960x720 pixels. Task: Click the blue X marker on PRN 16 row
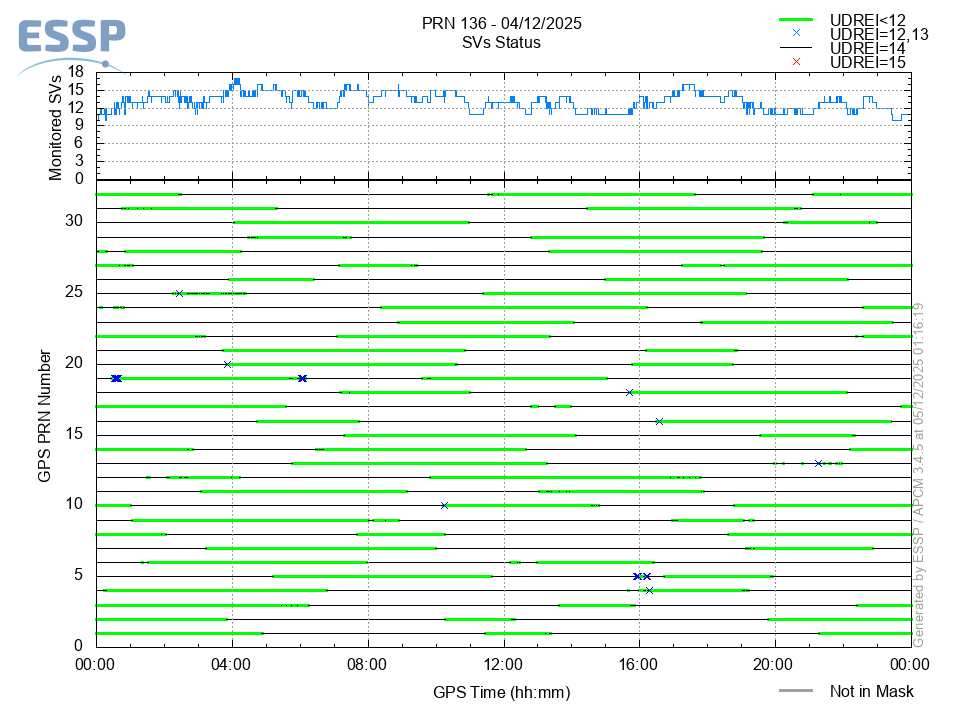tap(659, 421)
